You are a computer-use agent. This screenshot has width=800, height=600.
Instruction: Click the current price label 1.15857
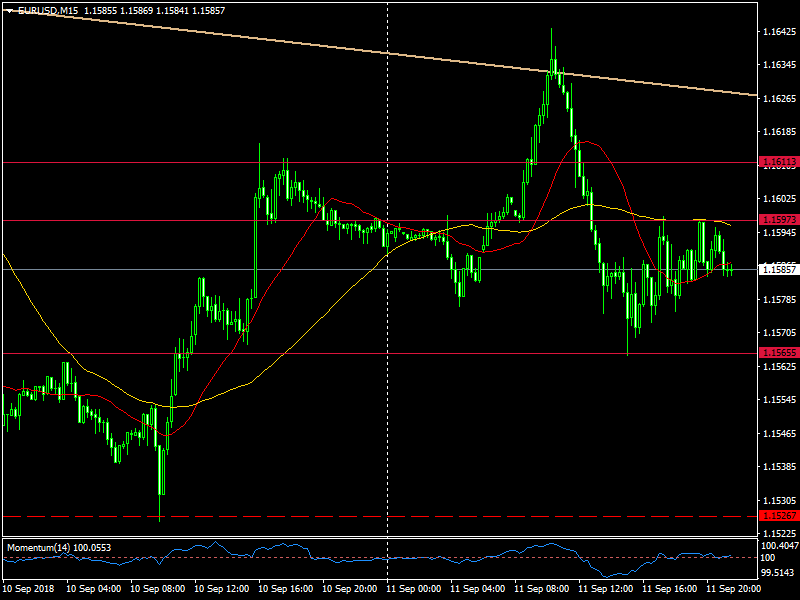point(778,269)
